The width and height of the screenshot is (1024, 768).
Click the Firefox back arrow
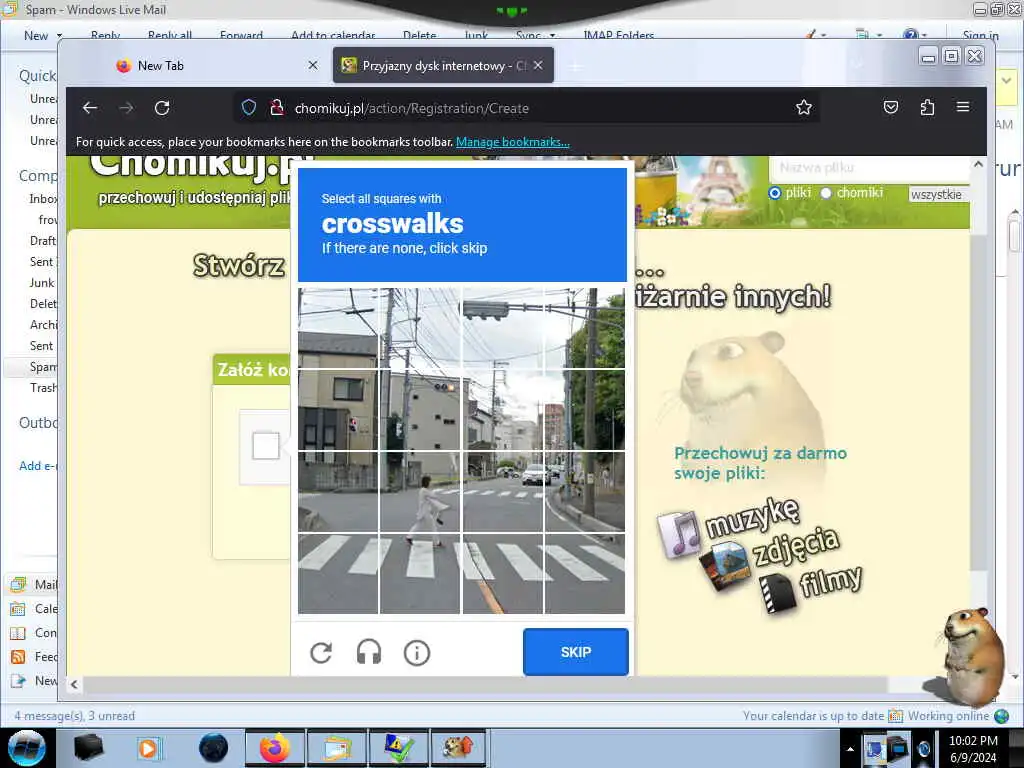pos(90,108)
